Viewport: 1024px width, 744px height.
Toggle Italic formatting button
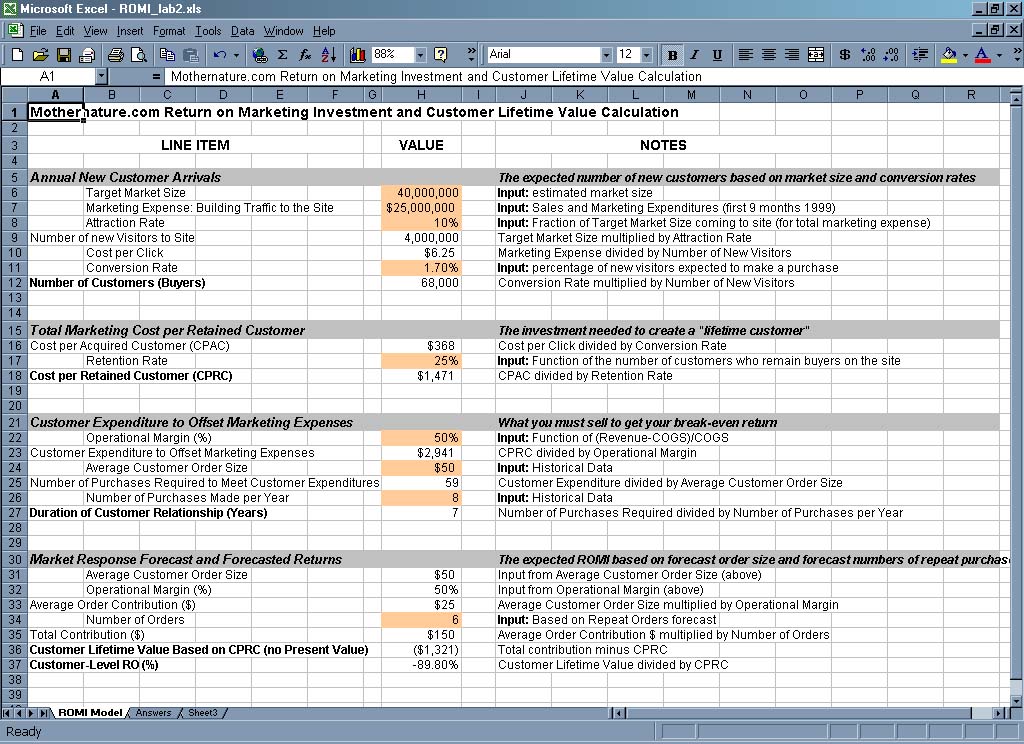click(x=694, y=55)
